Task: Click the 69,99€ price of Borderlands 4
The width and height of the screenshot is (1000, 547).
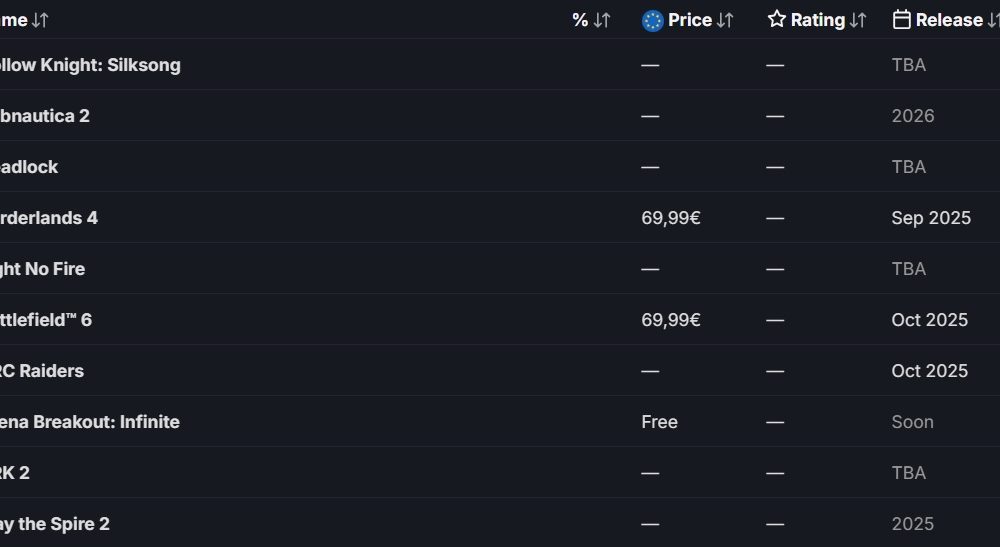Action: coord(671,218)
